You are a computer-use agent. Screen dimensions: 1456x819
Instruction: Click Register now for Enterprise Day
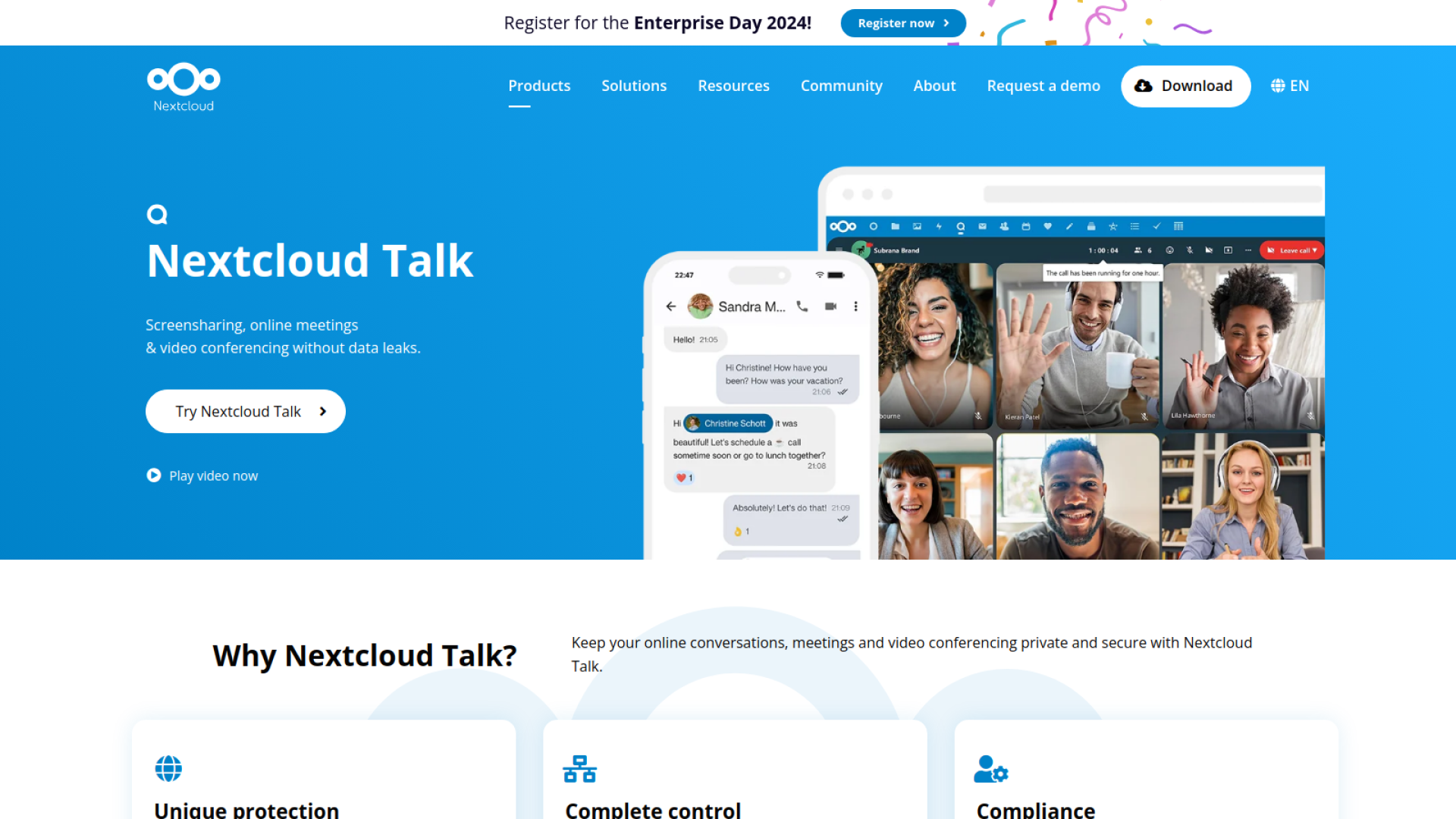point(902,23)
